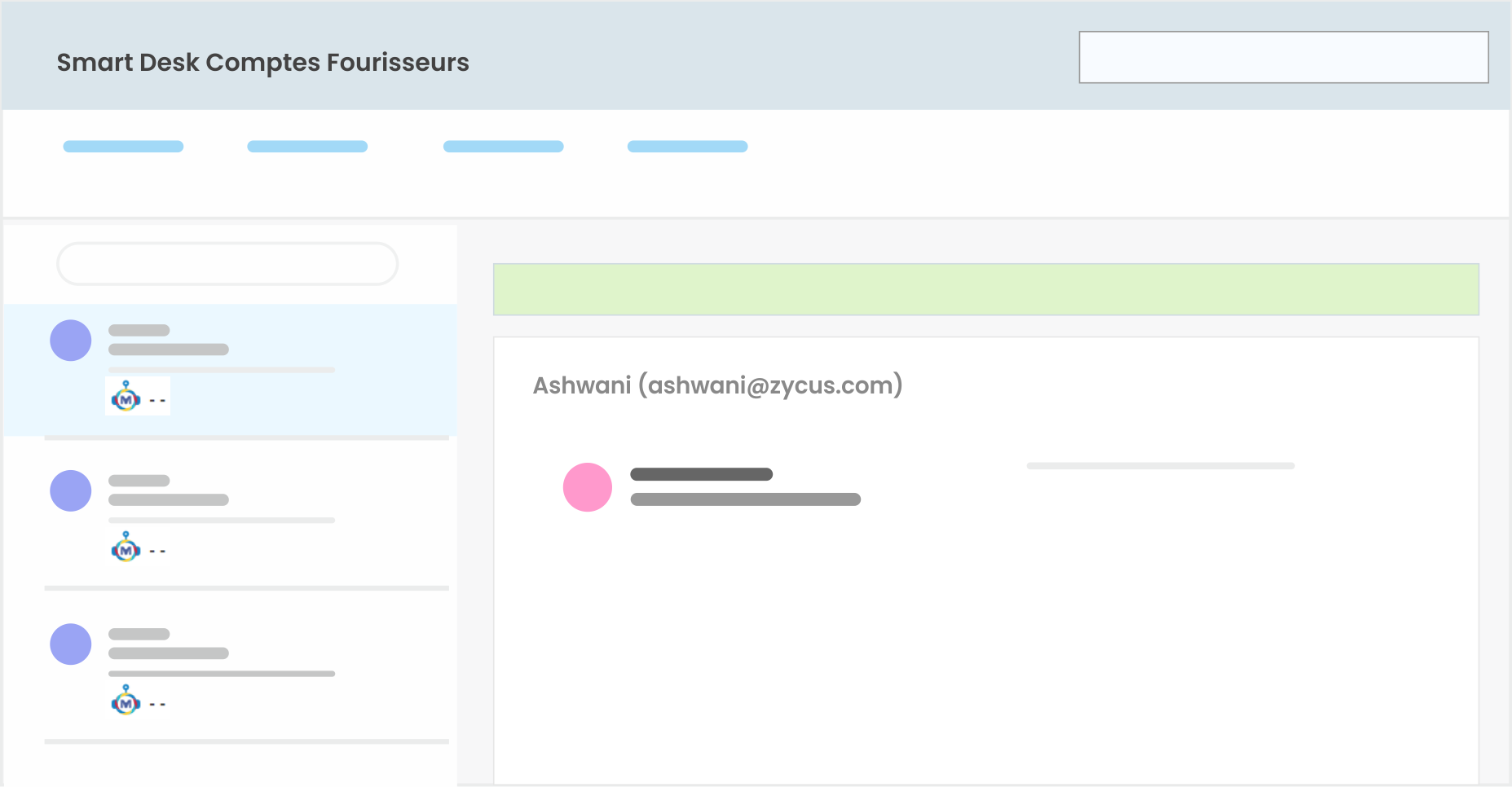Viewport: 1512px width, 787px height.
Task: Select the third conversation's purple avatar
Action: (x=71, y=644)
